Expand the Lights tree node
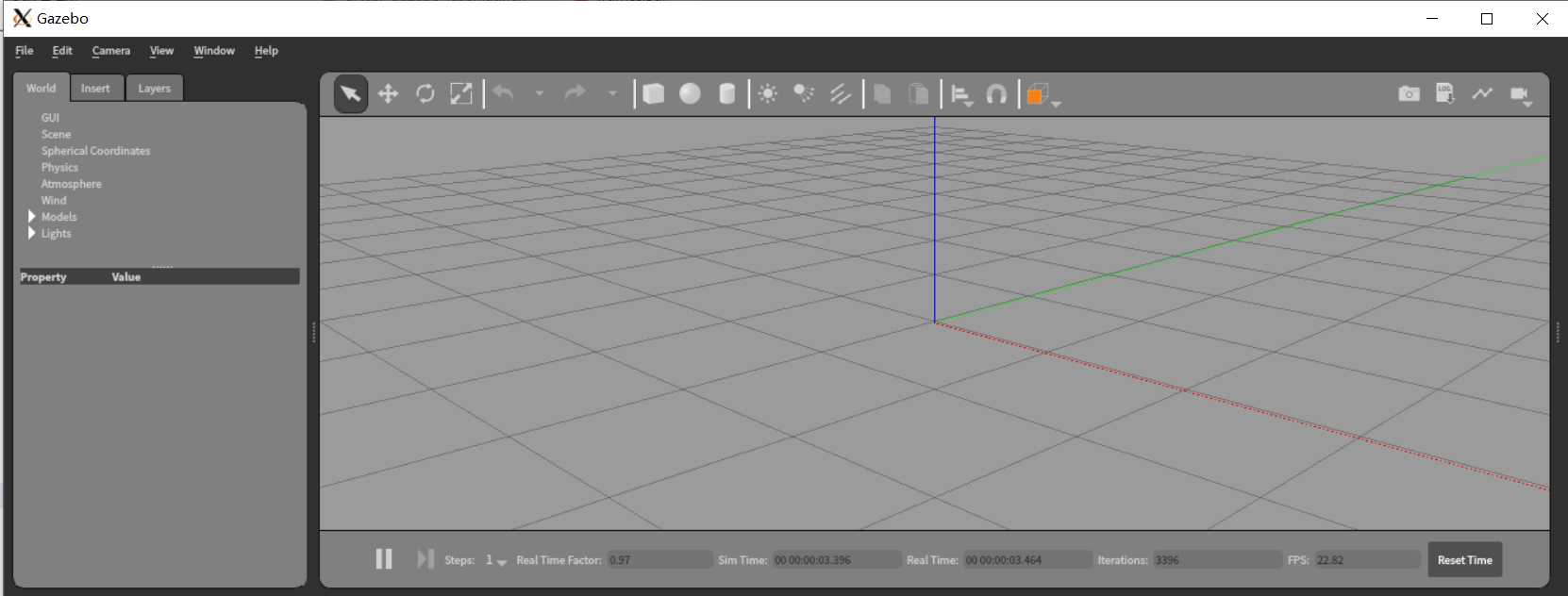This screenshot has height=596, width=1568. [32, 233]
